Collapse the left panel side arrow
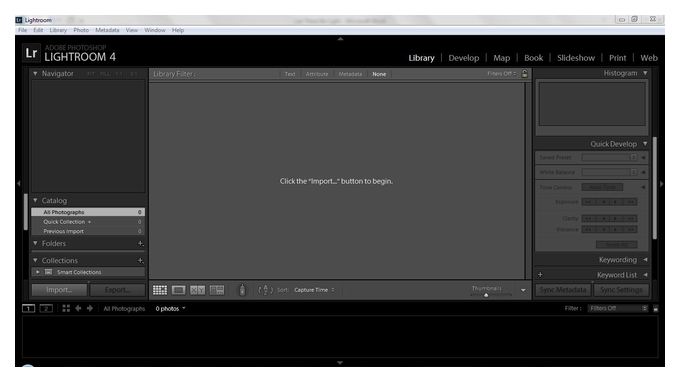 18,183
